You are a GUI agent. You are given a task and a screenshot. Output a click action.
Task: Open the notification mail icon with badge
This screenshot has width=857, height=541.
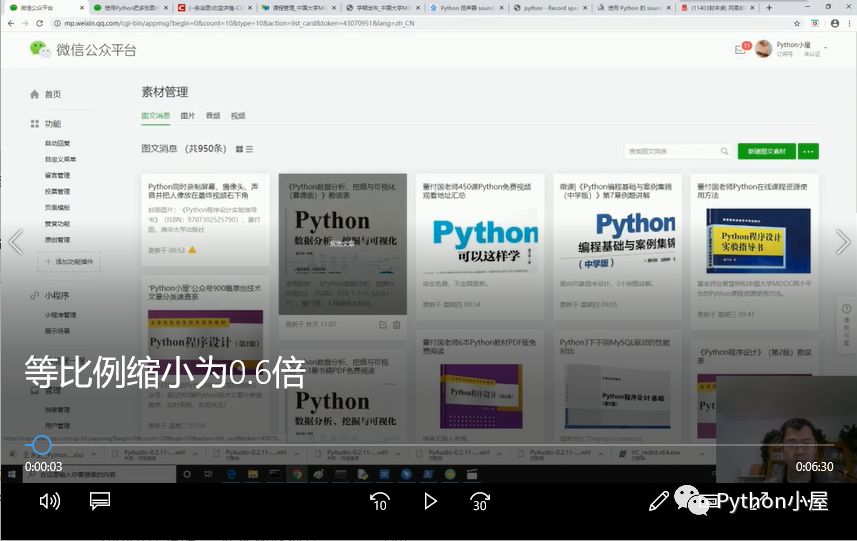[741, 49]
